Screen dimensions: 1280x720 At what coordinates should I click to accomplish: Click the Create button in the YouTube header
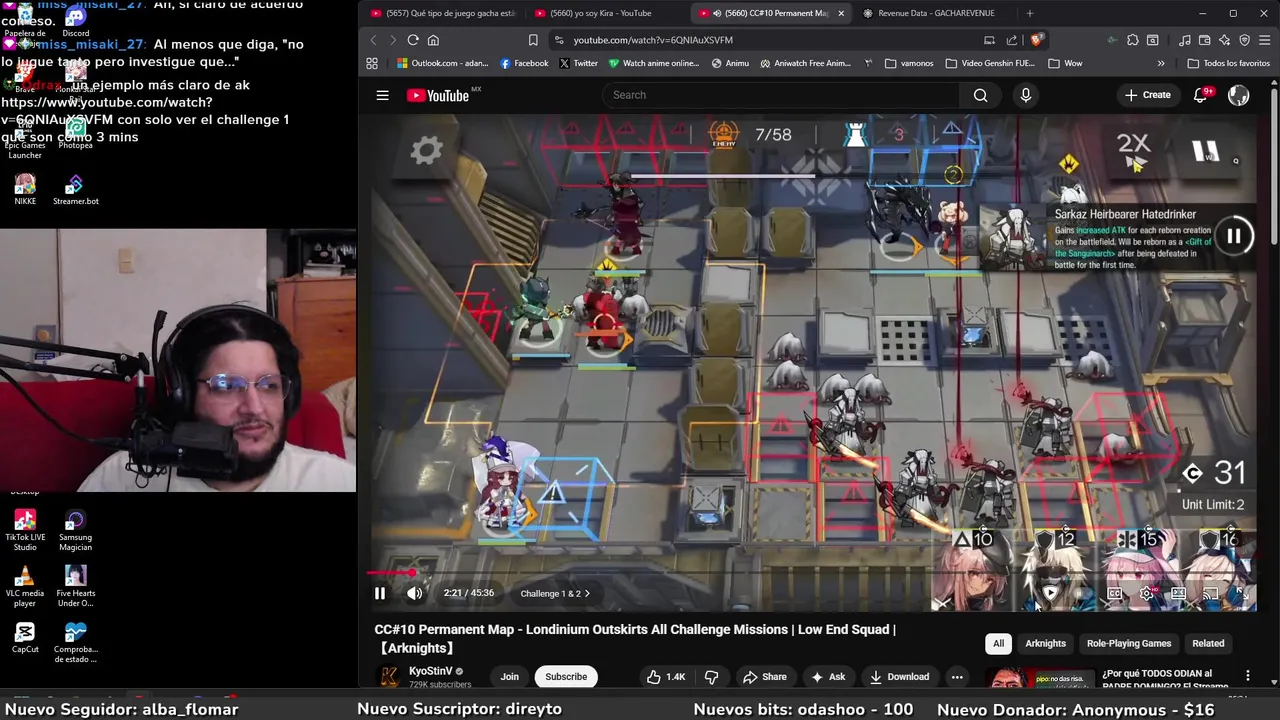pyautogui.click(x=1147, y=95)
